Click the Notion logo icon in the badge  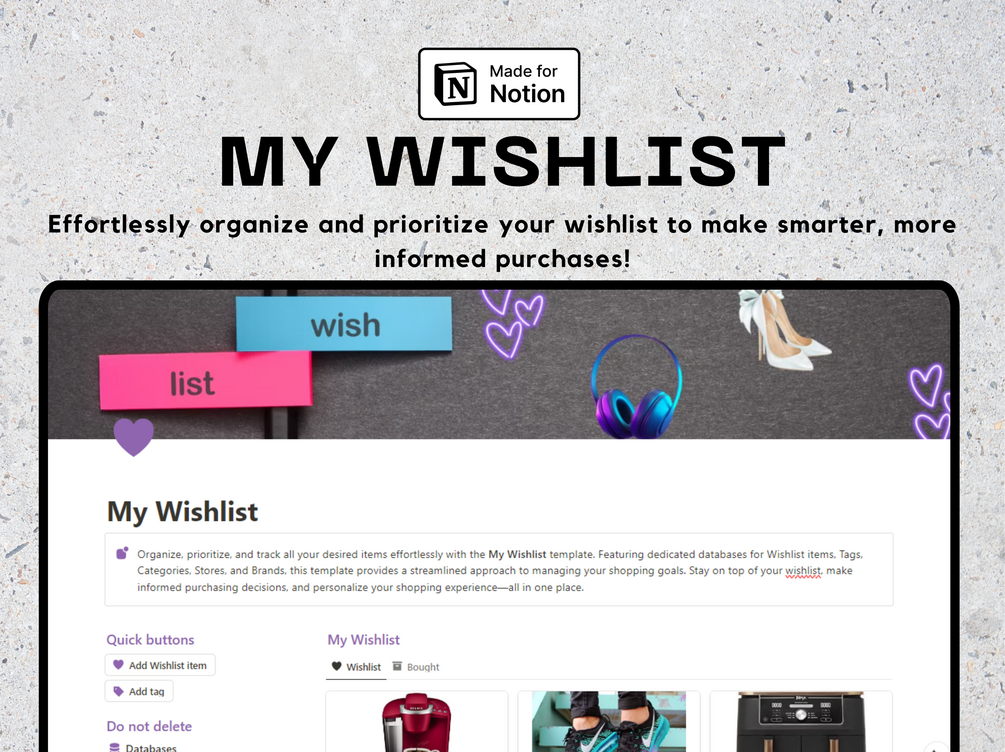coord(455,84)
